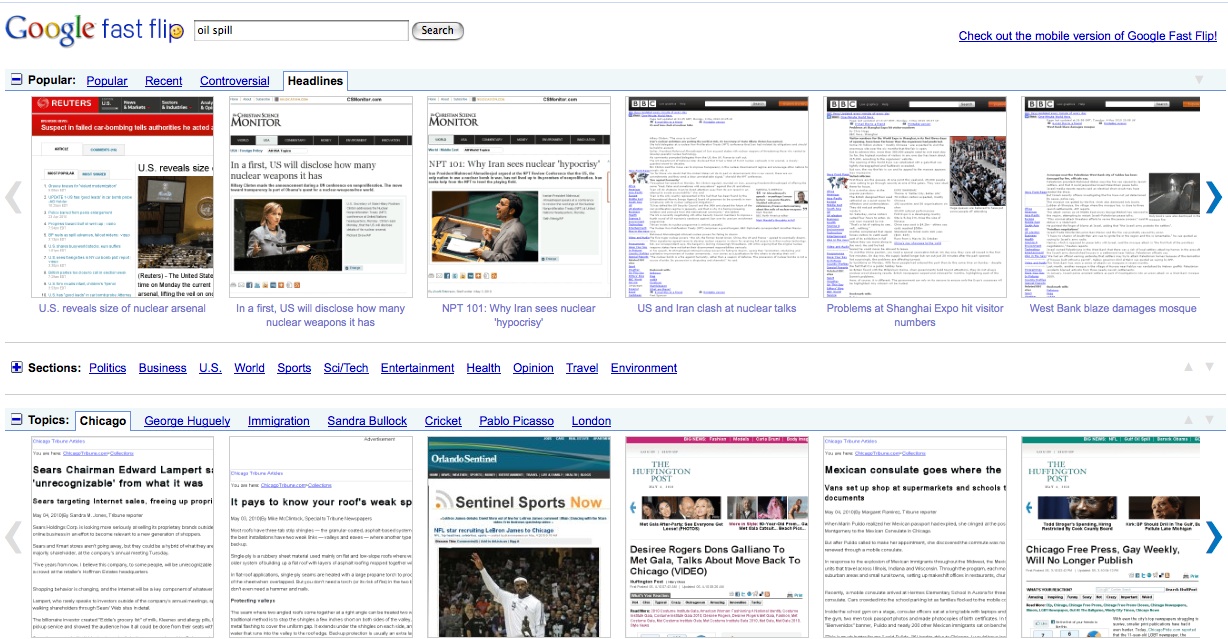The height and width of the screenshot is (639, 1228).
Task: Move the Topics row down with its arrow
Action: 1209,420
